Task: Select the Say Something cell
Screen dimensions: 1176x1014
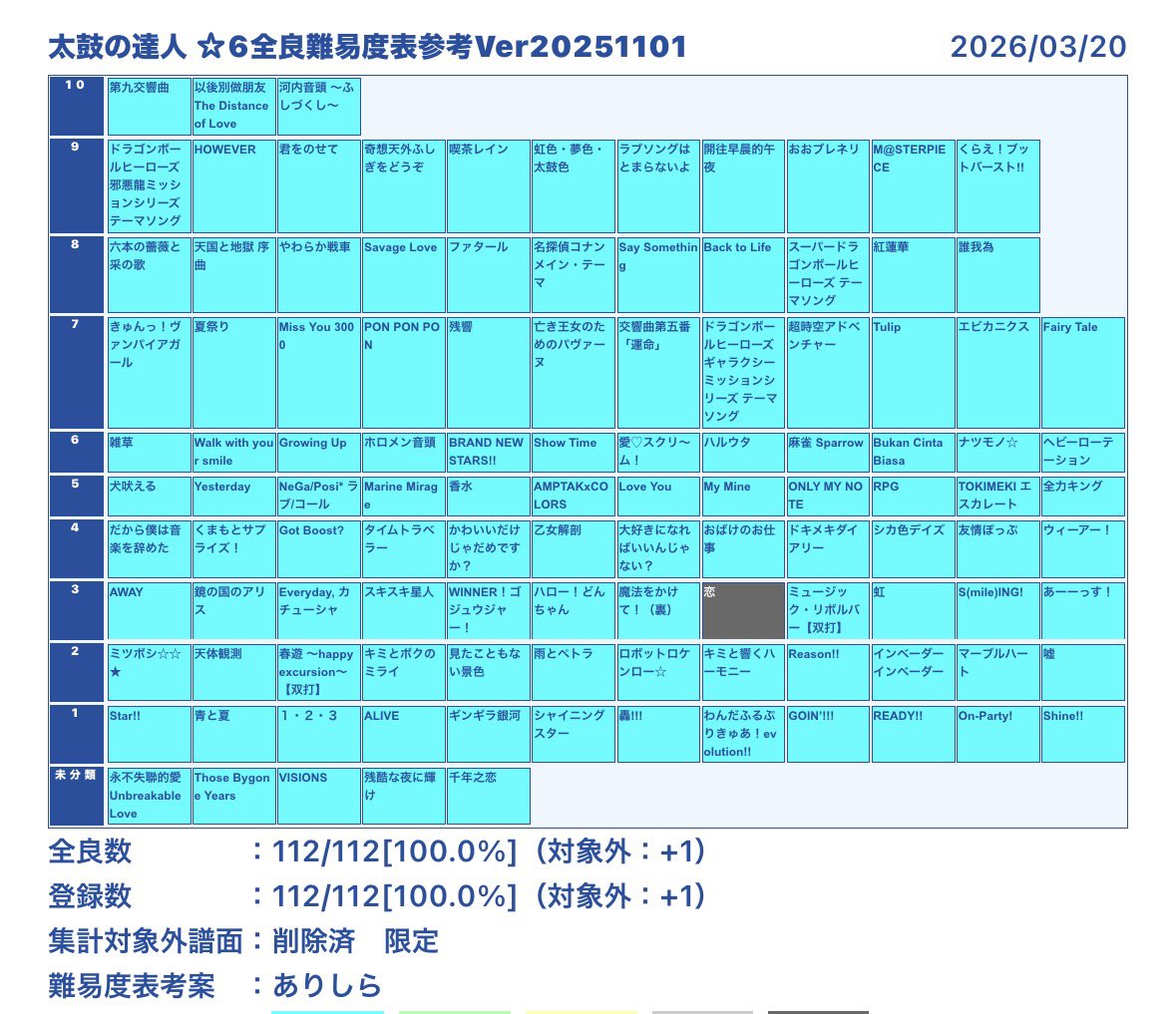Action: [657, 274]
